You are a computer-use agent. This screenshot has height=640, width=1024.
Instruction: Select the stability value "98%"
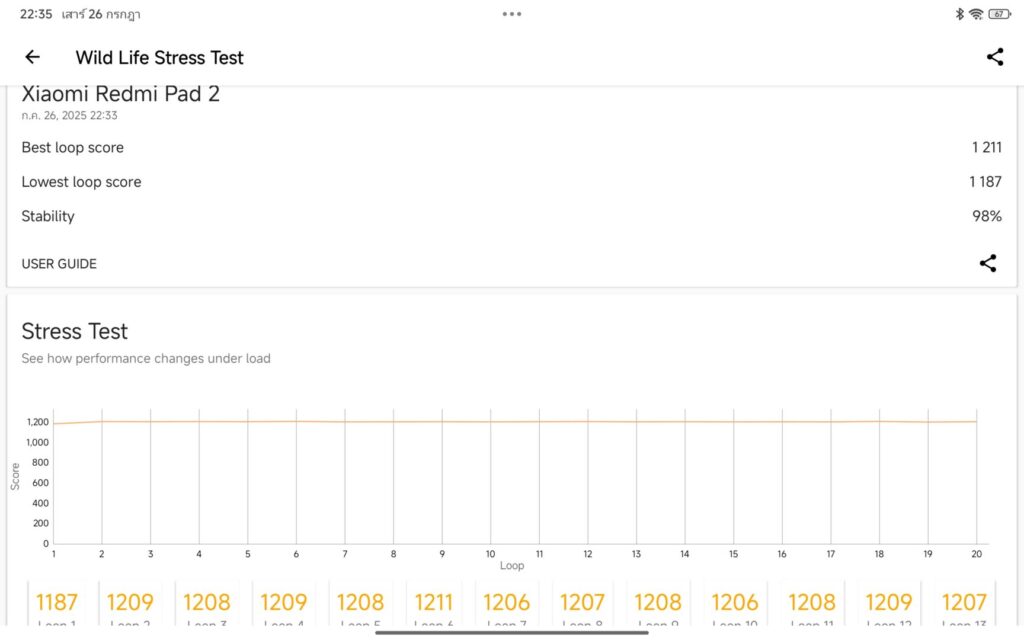click(x=987, y=216)
